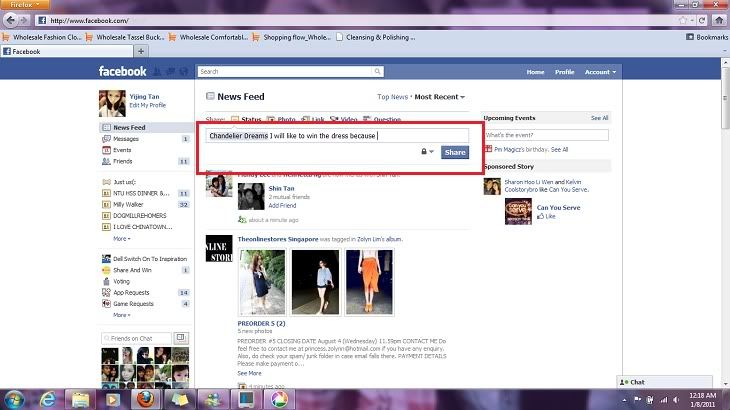Click the Theonlinestores Singapore profile picture
This screenshot has height=410, width=730.
pyautogui.click(x=219, y=249)
